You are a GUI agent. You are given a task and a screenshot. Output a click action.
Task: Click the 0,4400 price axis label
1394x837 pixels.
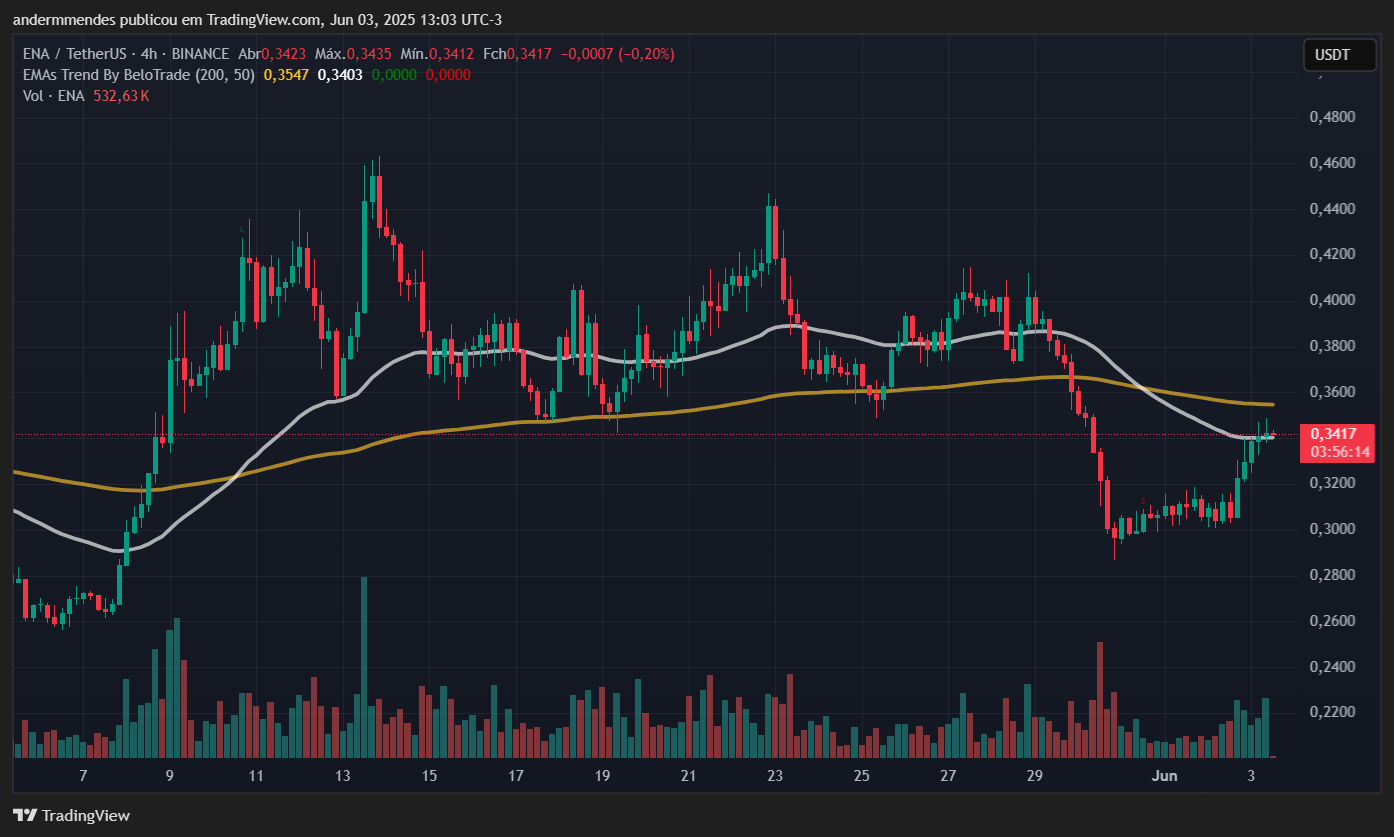[1332, 209]
